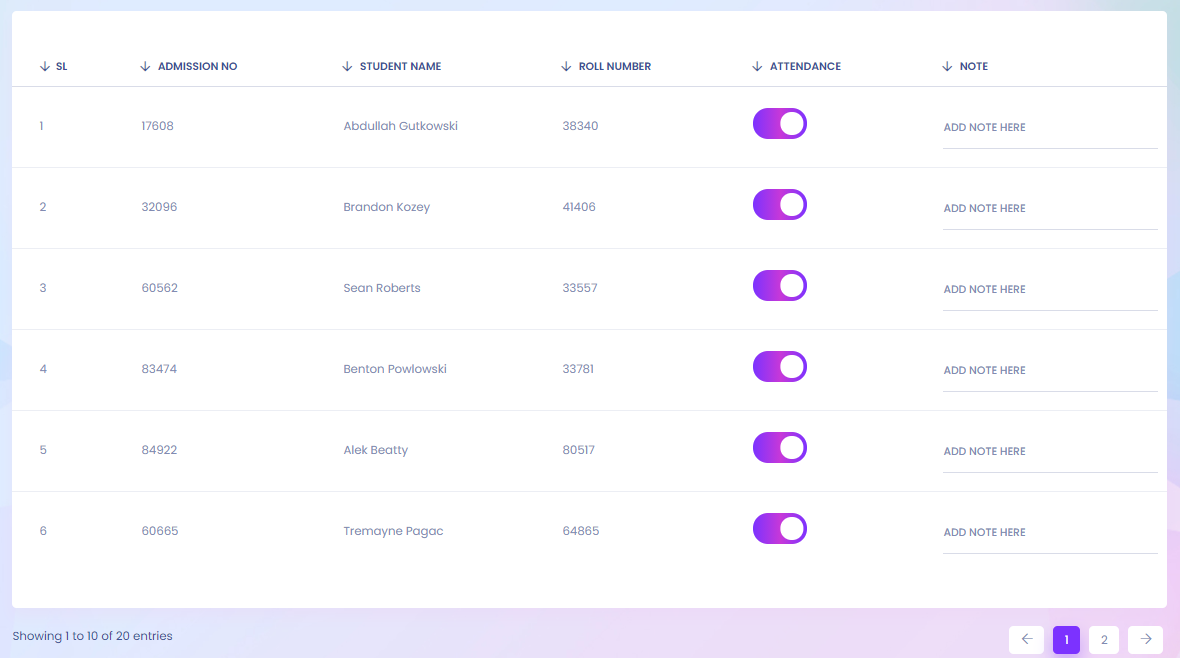Image resolution: width=1180 pixels, height=658 pixels.
Task: Select page 1 pagination button
Action: coord(1066,640)
